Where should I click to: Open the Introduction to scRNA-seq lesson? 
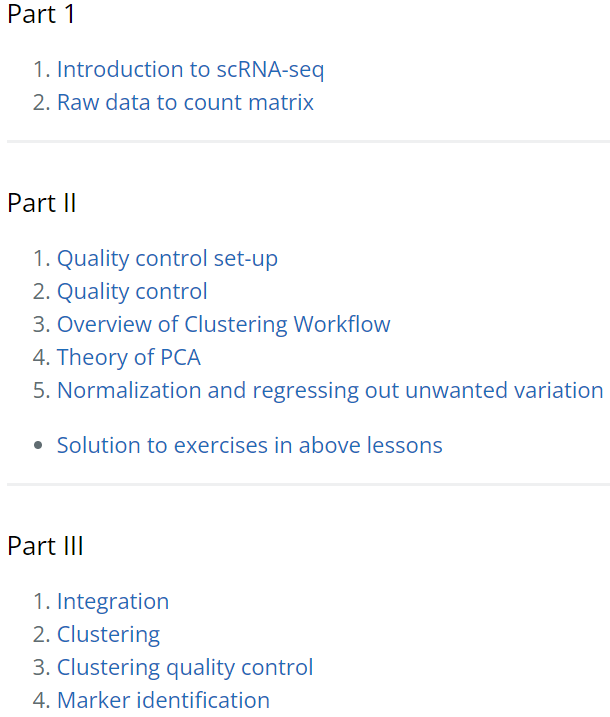[x=190, y=70]
